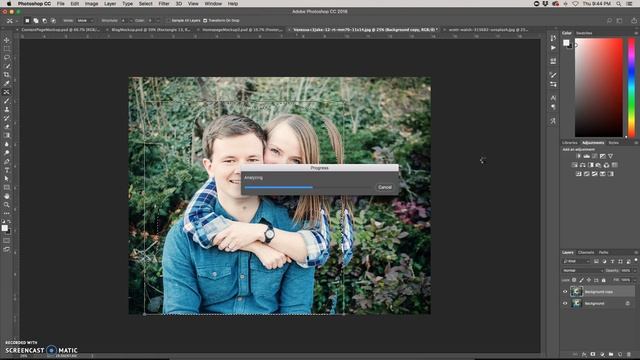This screenshot has width=640, height=360.
Task: Select the Clone Stamp tool
Action: pyautogui.click(x=7, y=109)
